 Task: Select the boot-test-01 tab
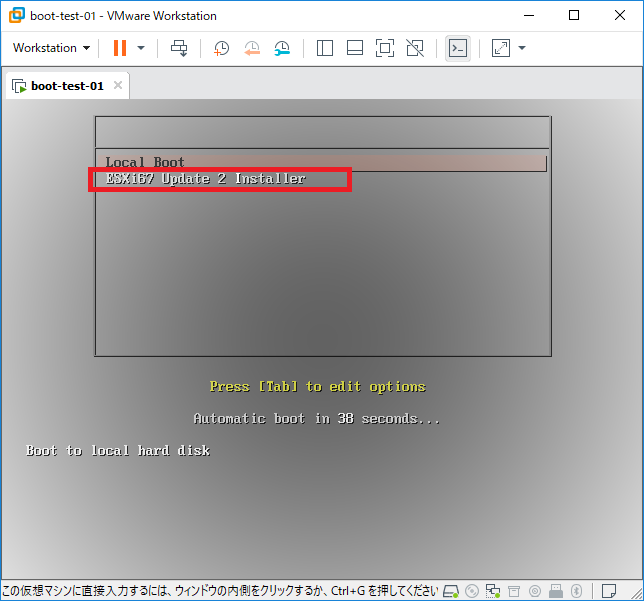tap(67, 86)
